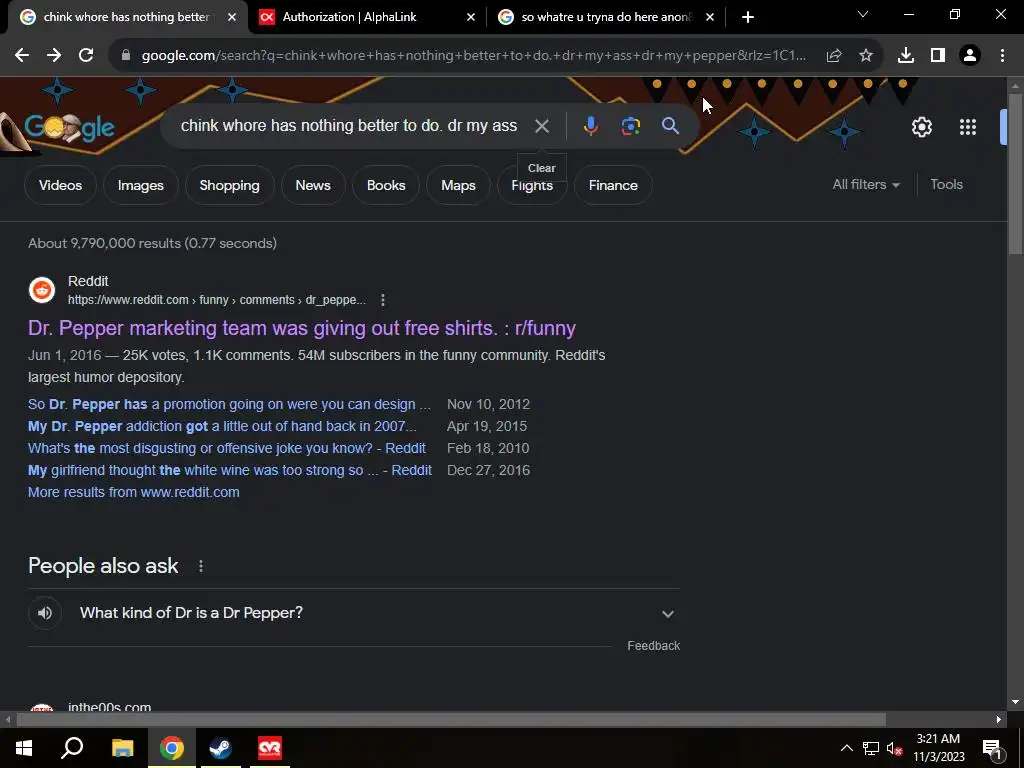
Task: Close the Authorization AlphaLink tab
Action: click(x=471, y=17)
